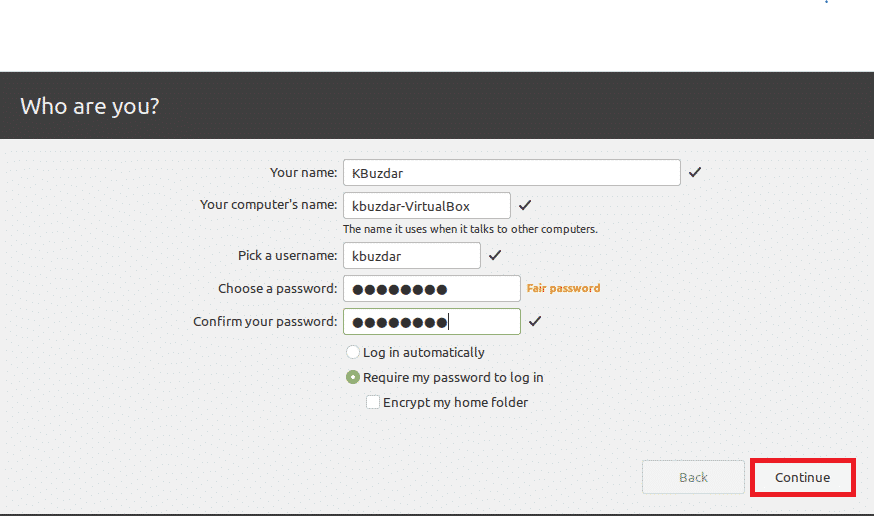
Task: Select the Log in automatically option
Action: pos(353,352)
